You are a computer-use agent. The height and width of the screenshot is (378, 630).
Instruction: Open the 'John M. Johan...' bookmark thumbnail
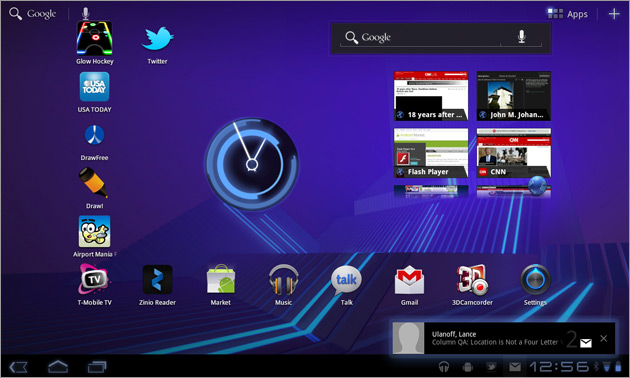pos(513,96)
